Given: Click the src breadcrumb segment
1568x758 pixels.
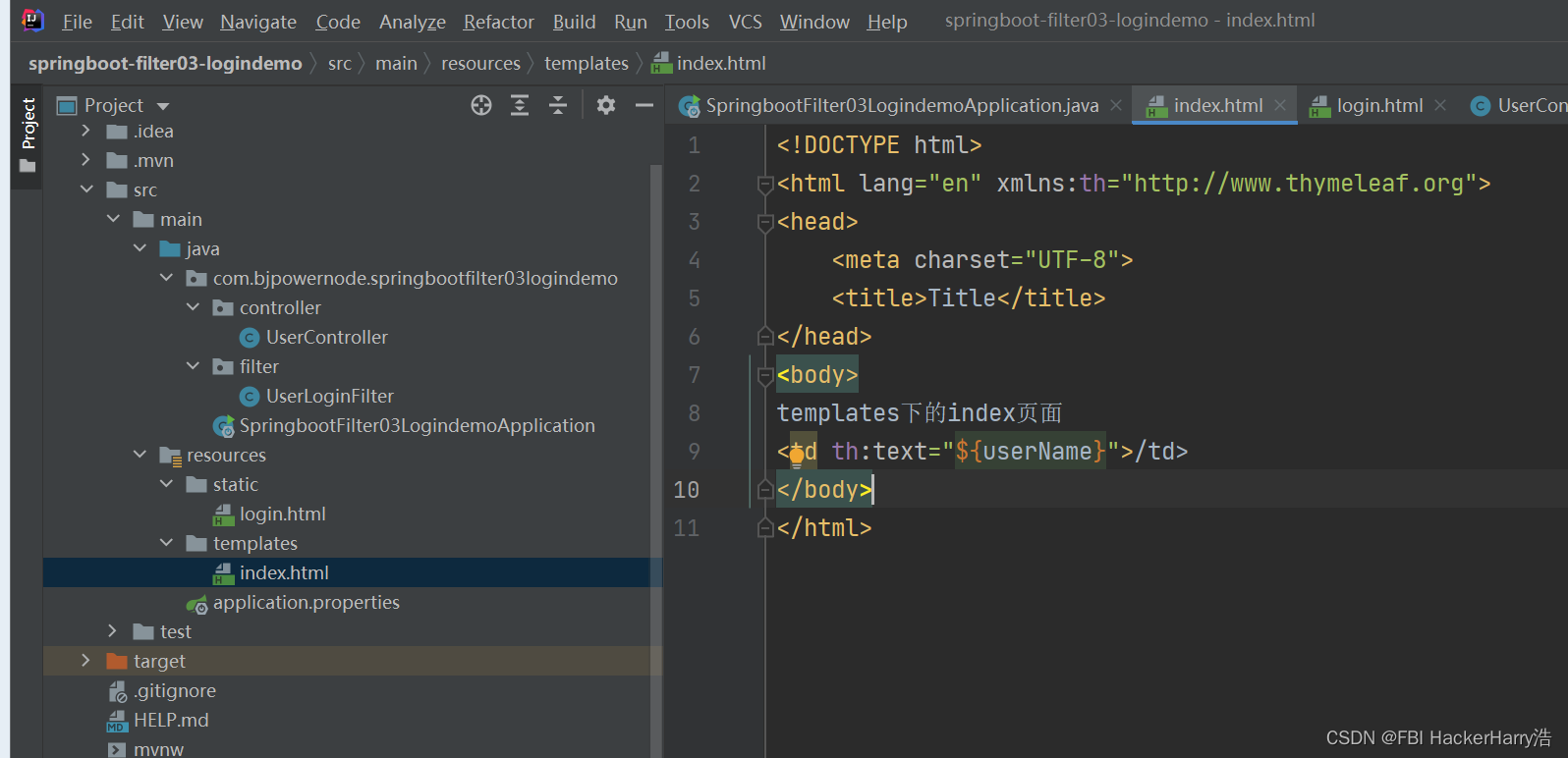Looking at the screenshot, I should point(340,63).
